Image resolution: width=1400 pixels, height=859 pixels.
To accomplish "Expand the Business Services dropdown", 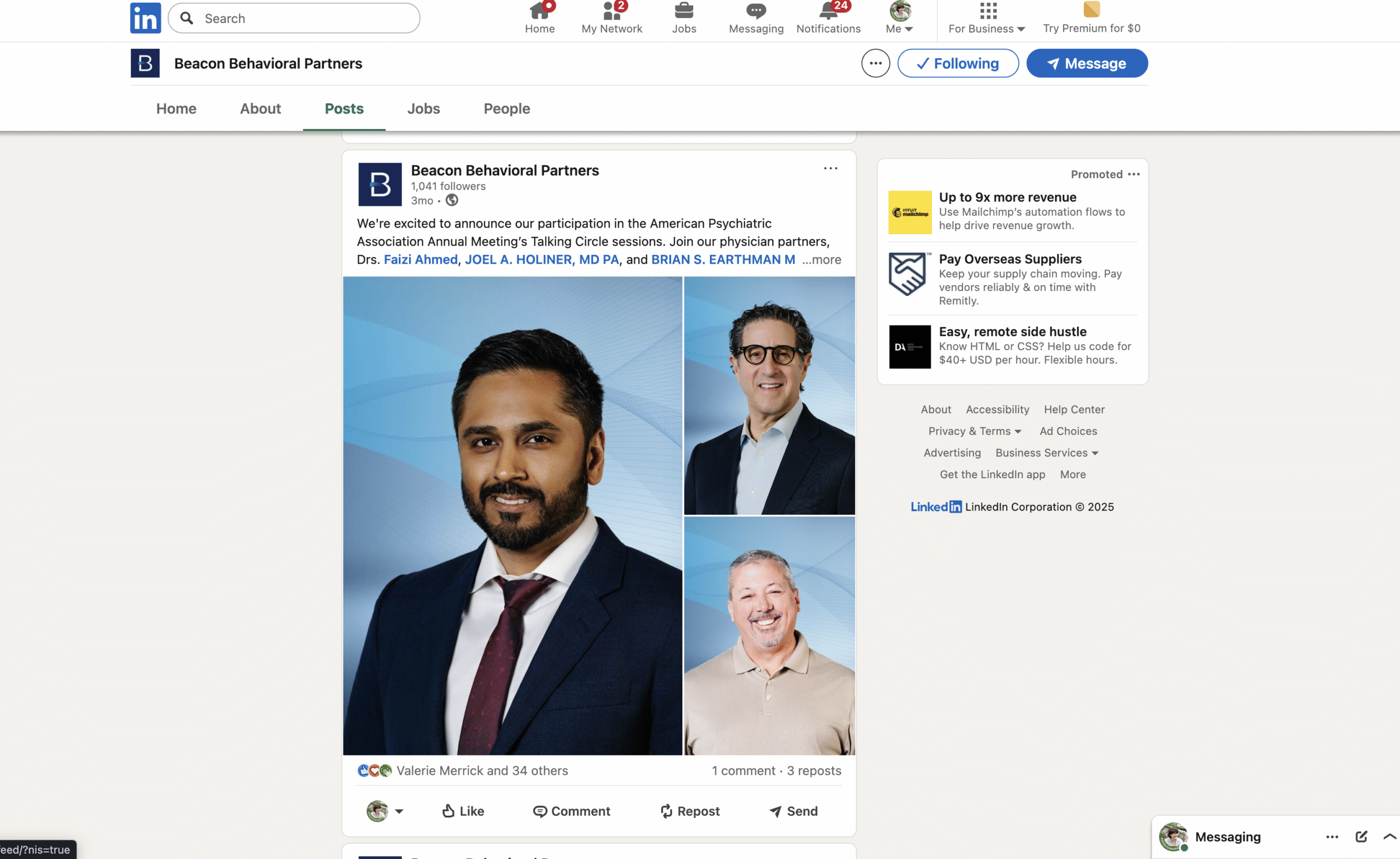I will (1047, 452).
